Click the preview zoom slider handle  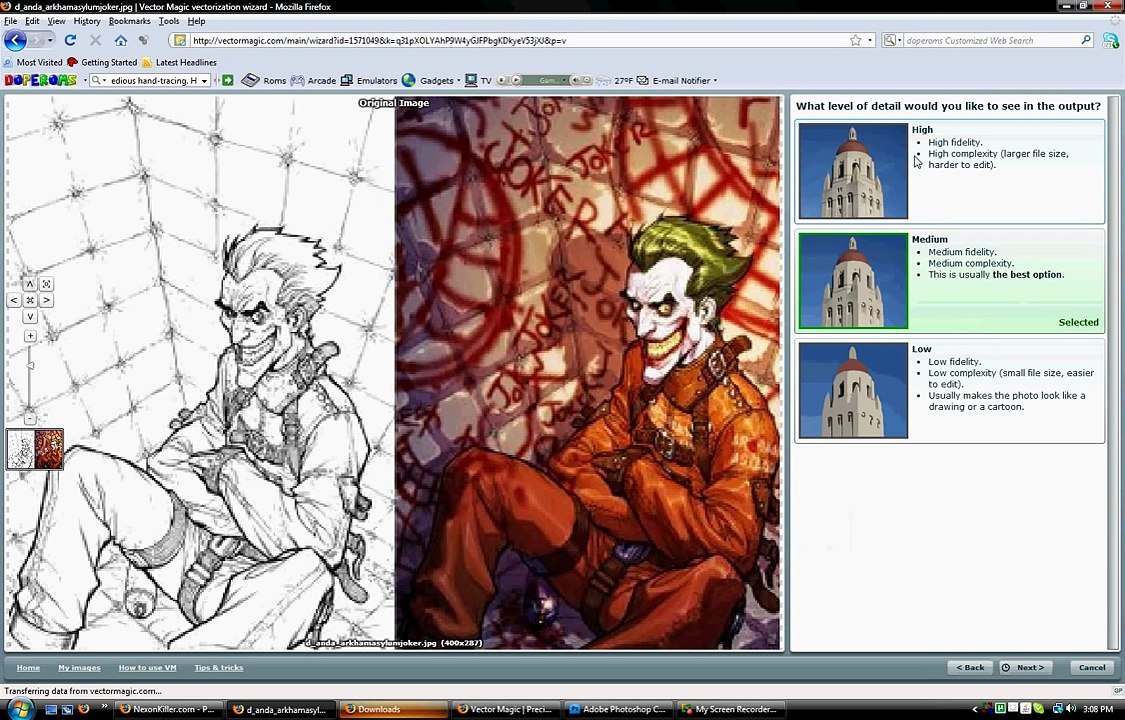[30, 366]
